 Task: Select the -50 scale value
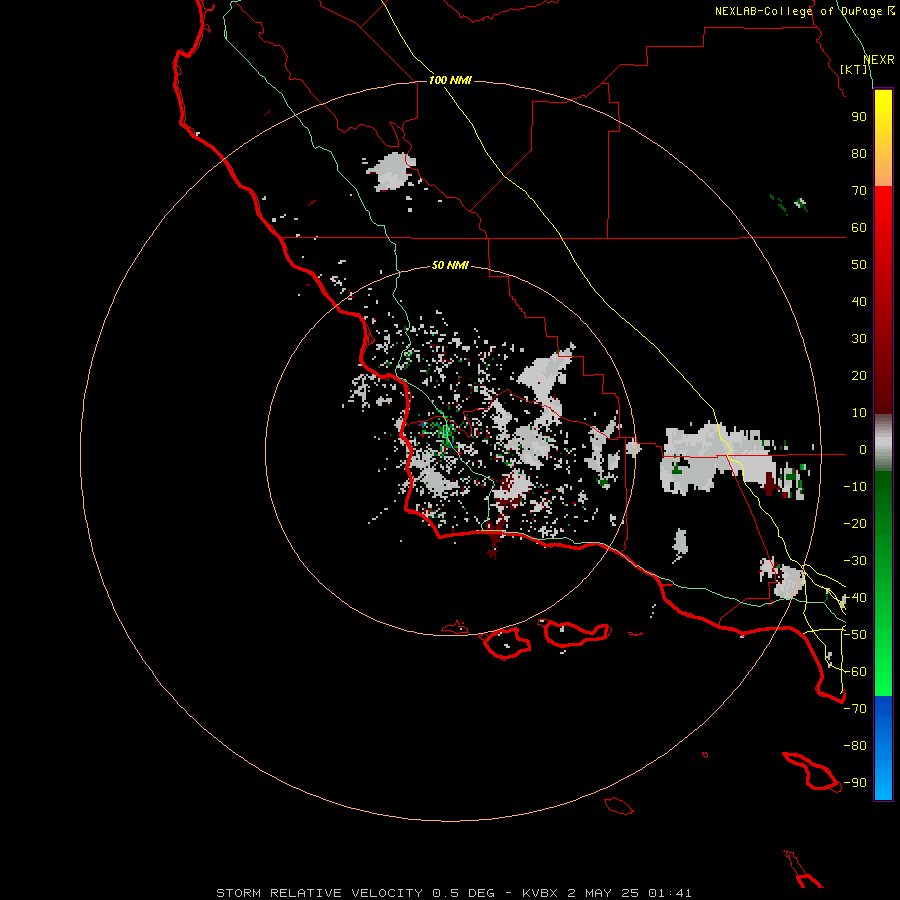855,635
